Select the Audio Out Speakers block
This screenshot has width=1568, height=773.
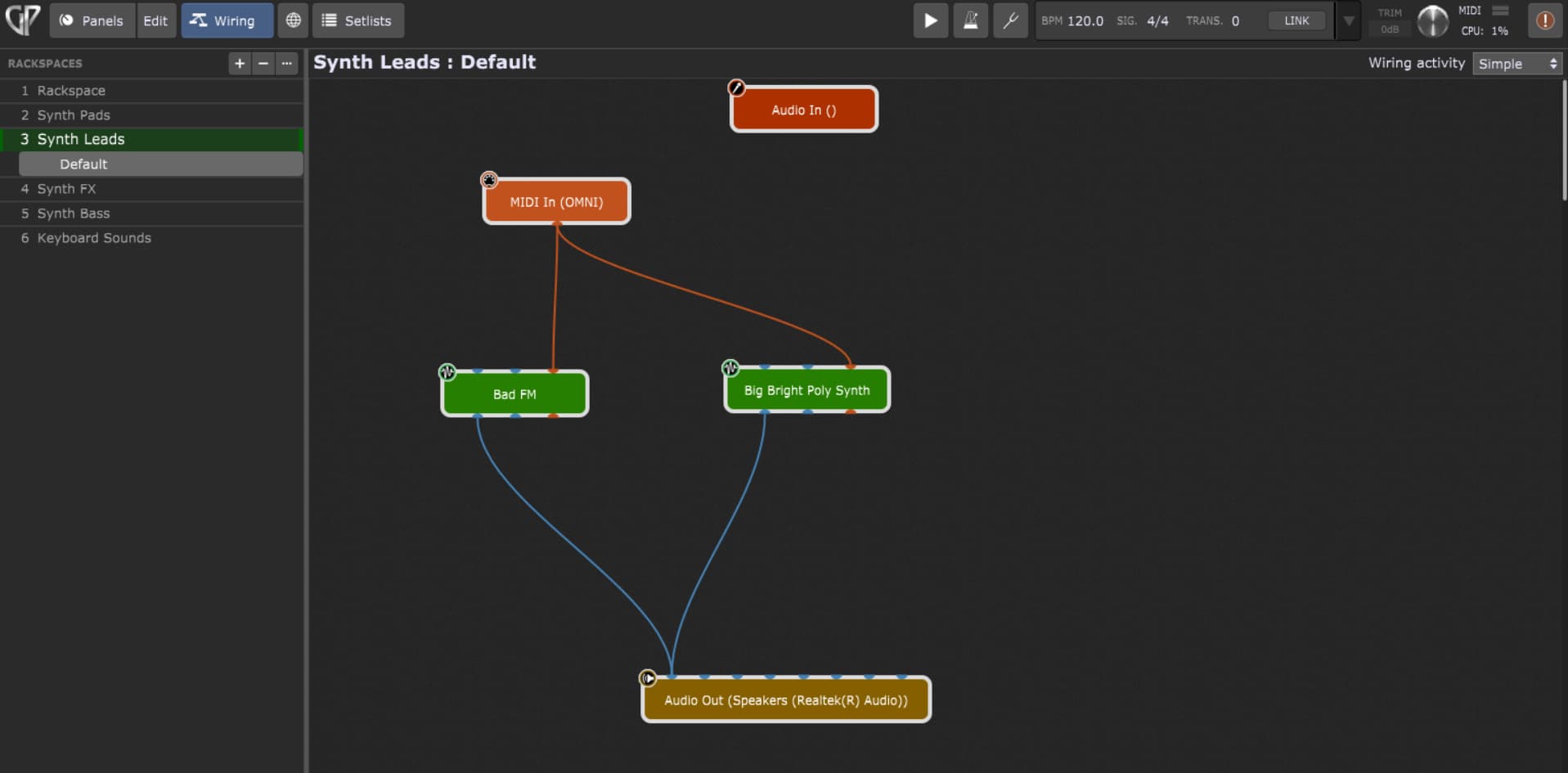(x=785, y=700)
